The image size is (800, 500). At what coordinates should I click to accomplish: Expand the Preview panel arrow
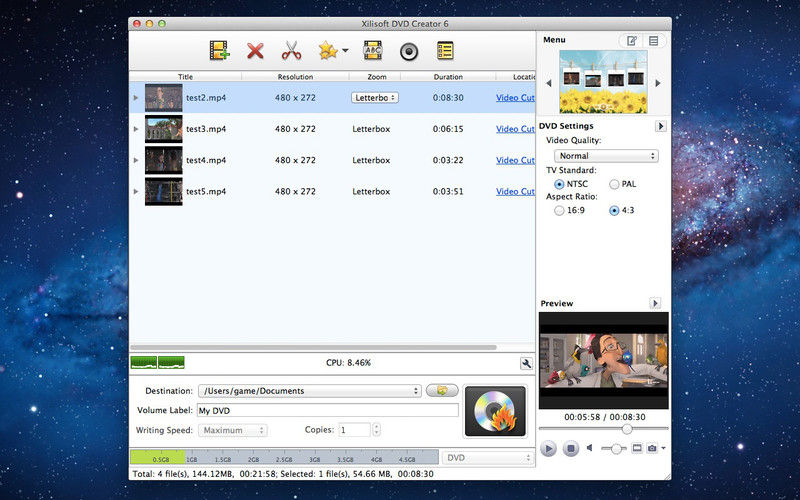pyautogui.click(x=655, y=303)
